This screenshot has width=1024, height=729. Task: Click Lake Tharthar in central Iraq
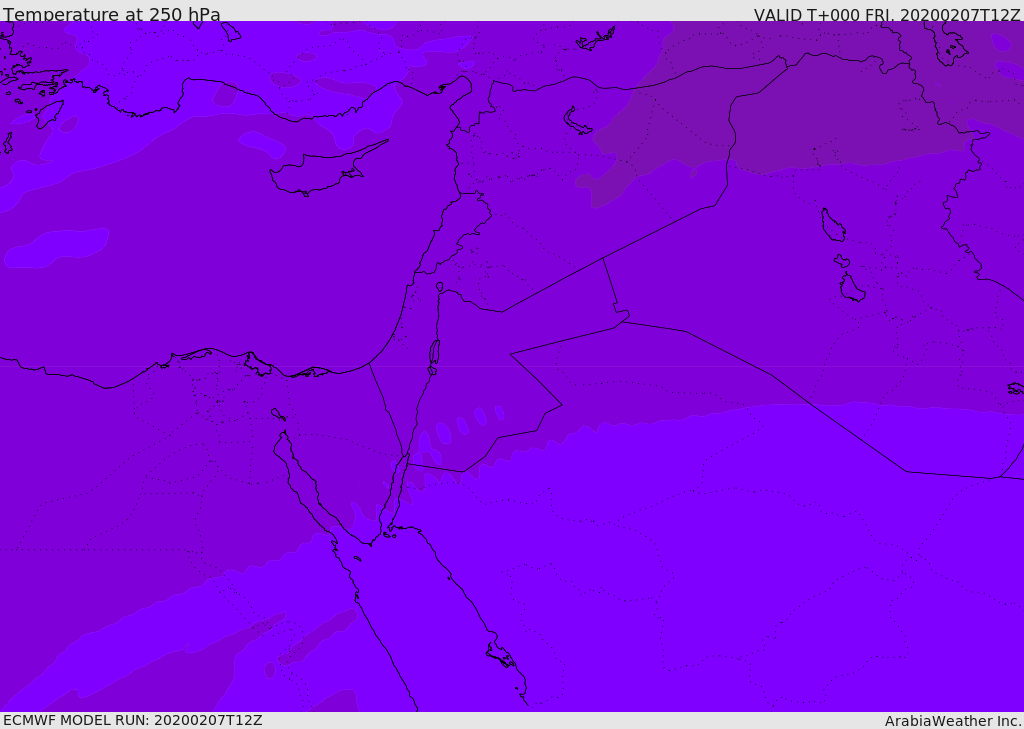click(x=833, y=225)
